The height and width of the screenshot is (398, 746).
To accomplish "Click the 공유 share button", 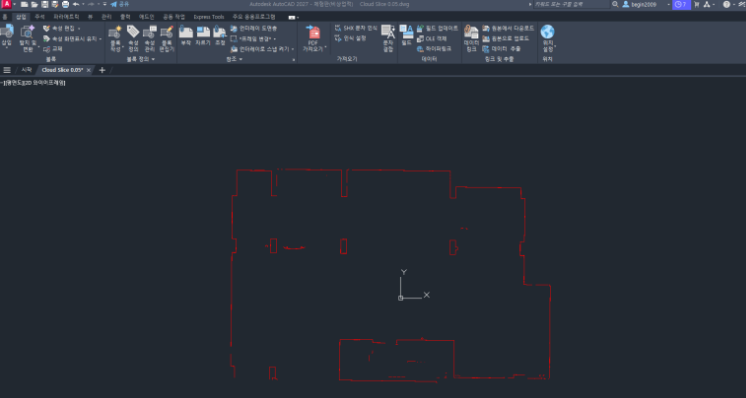I will (119, 4).
